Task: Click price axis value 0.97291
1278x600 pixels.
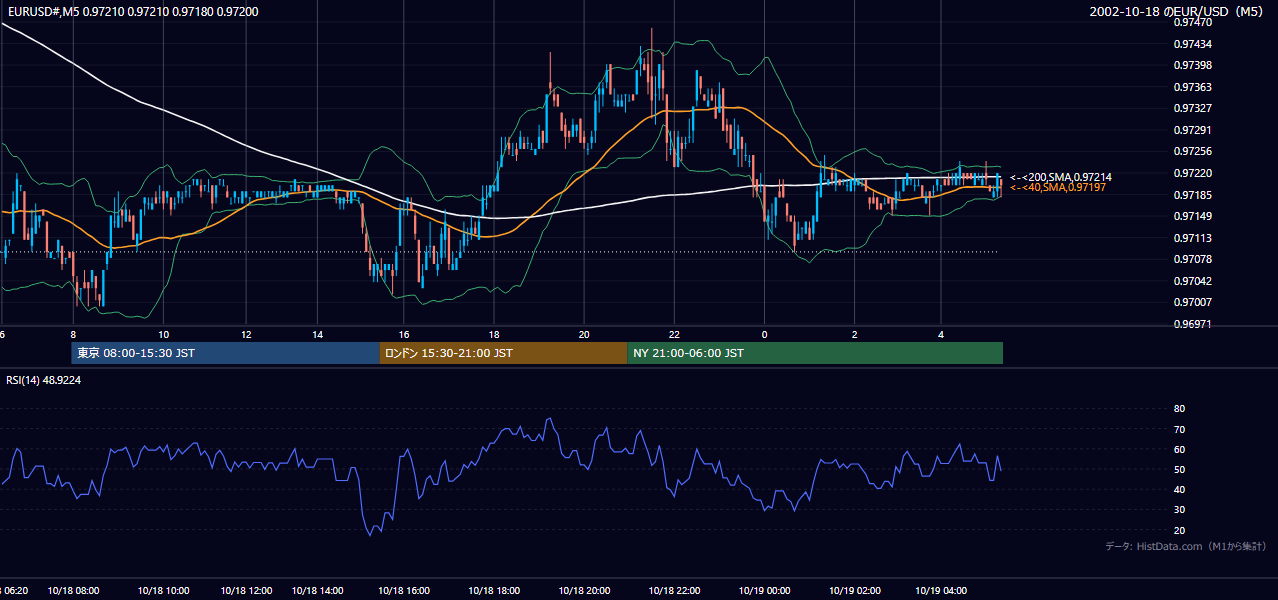Action: (1193, 130)
